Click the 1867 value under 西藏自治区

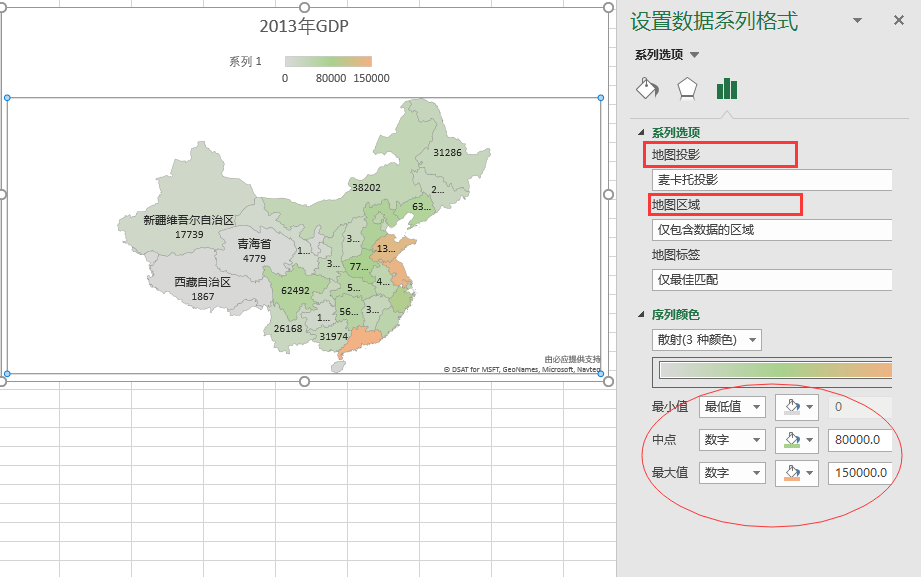[x=203, y=297]
